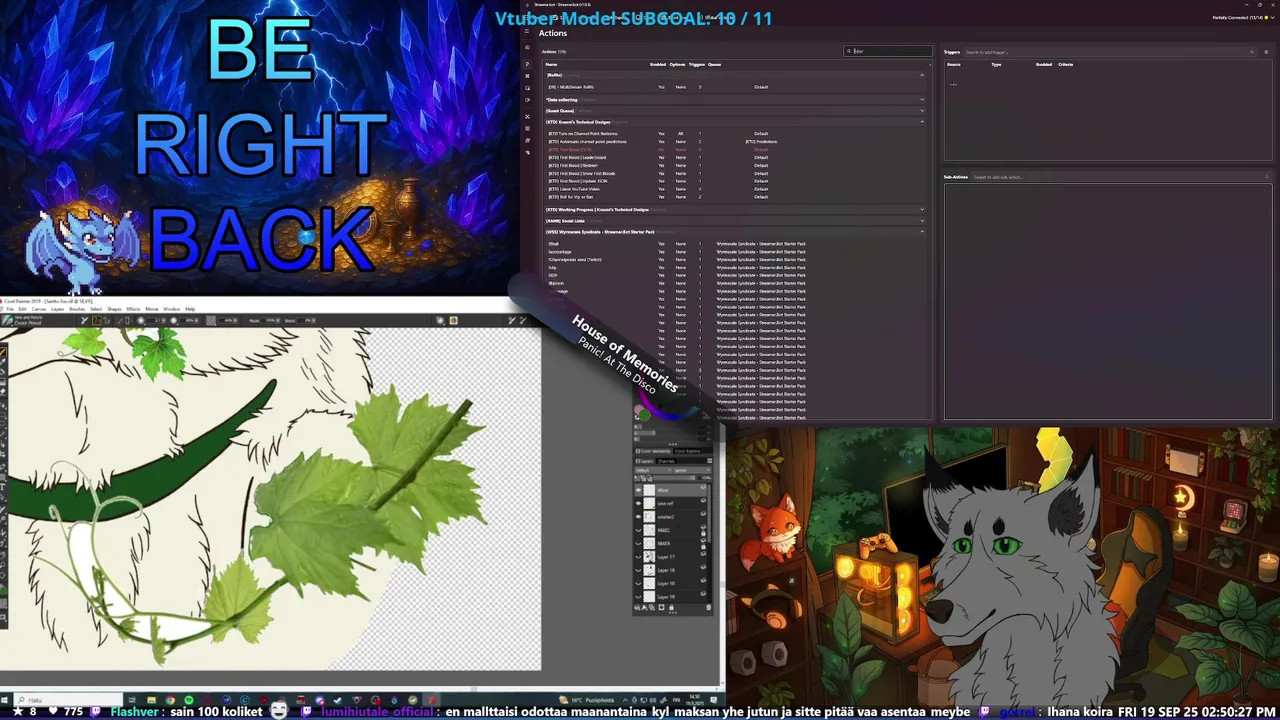
Task: Show Layer 17 via its eye toggle
Action: [x=638, y=557]
